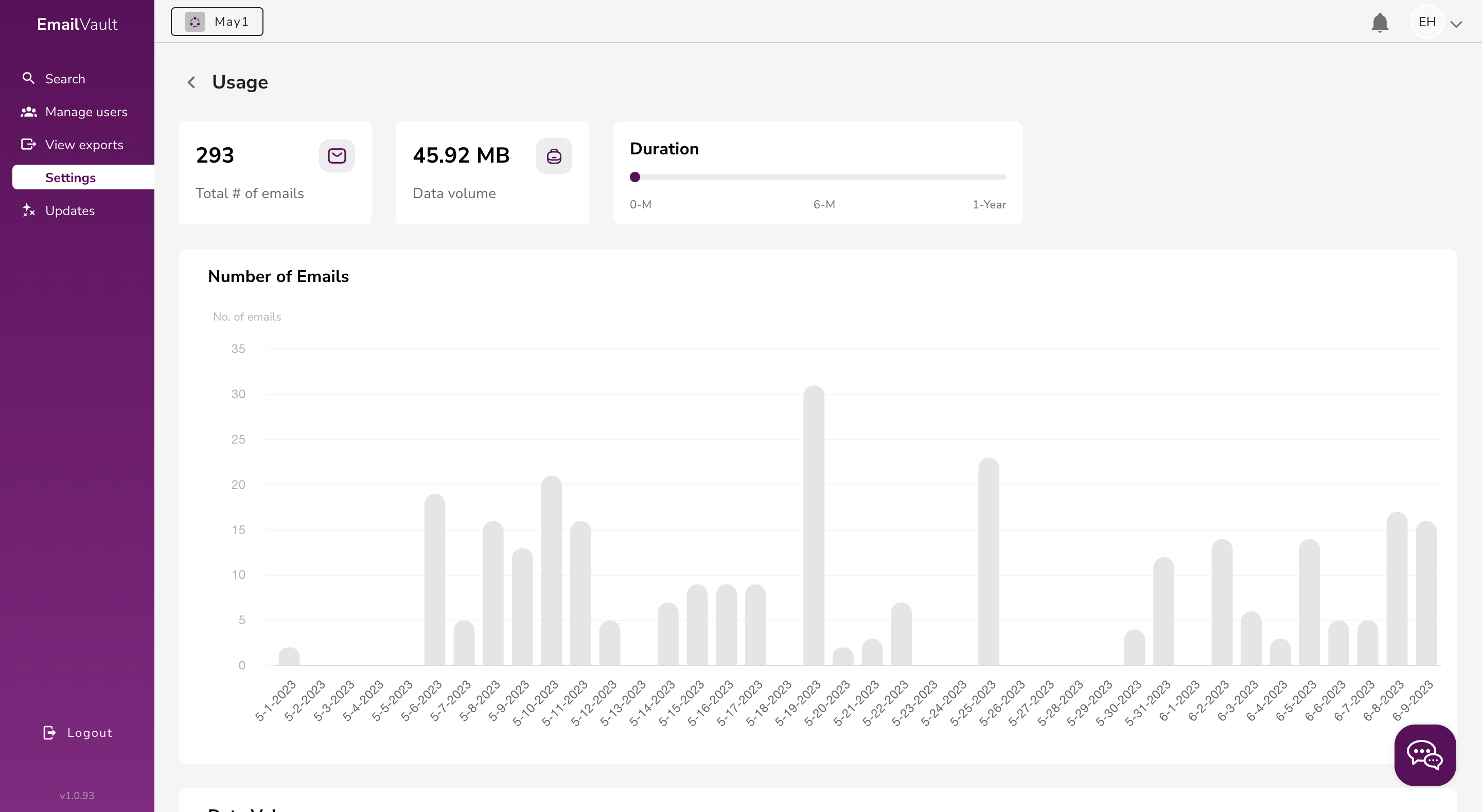Click the Search magnifier icon in the sidebar
Screen dimensions: 1482x812
click(x=28, y=78)
